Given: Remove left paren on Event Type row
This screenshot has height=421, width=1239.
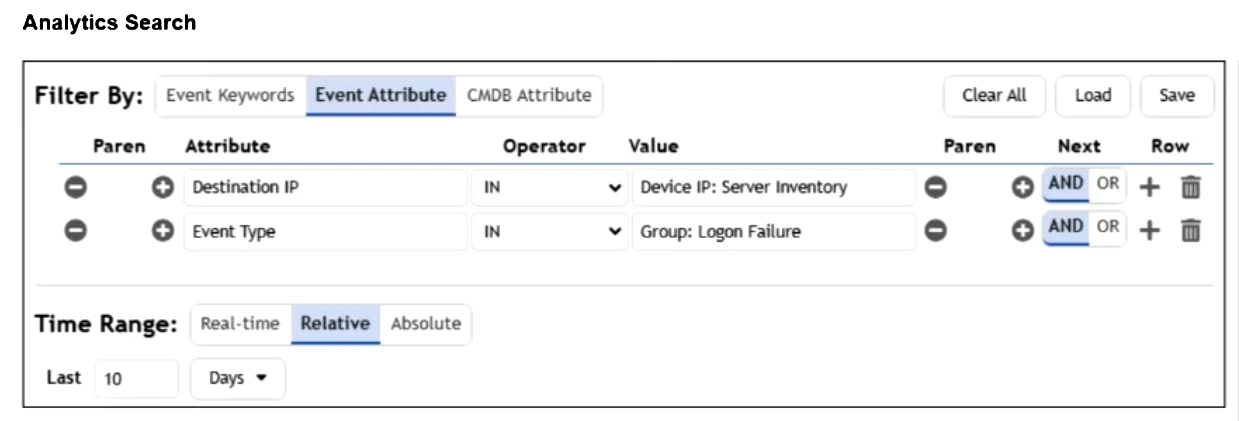Looking at the screenshot, I should coord(75,231).
